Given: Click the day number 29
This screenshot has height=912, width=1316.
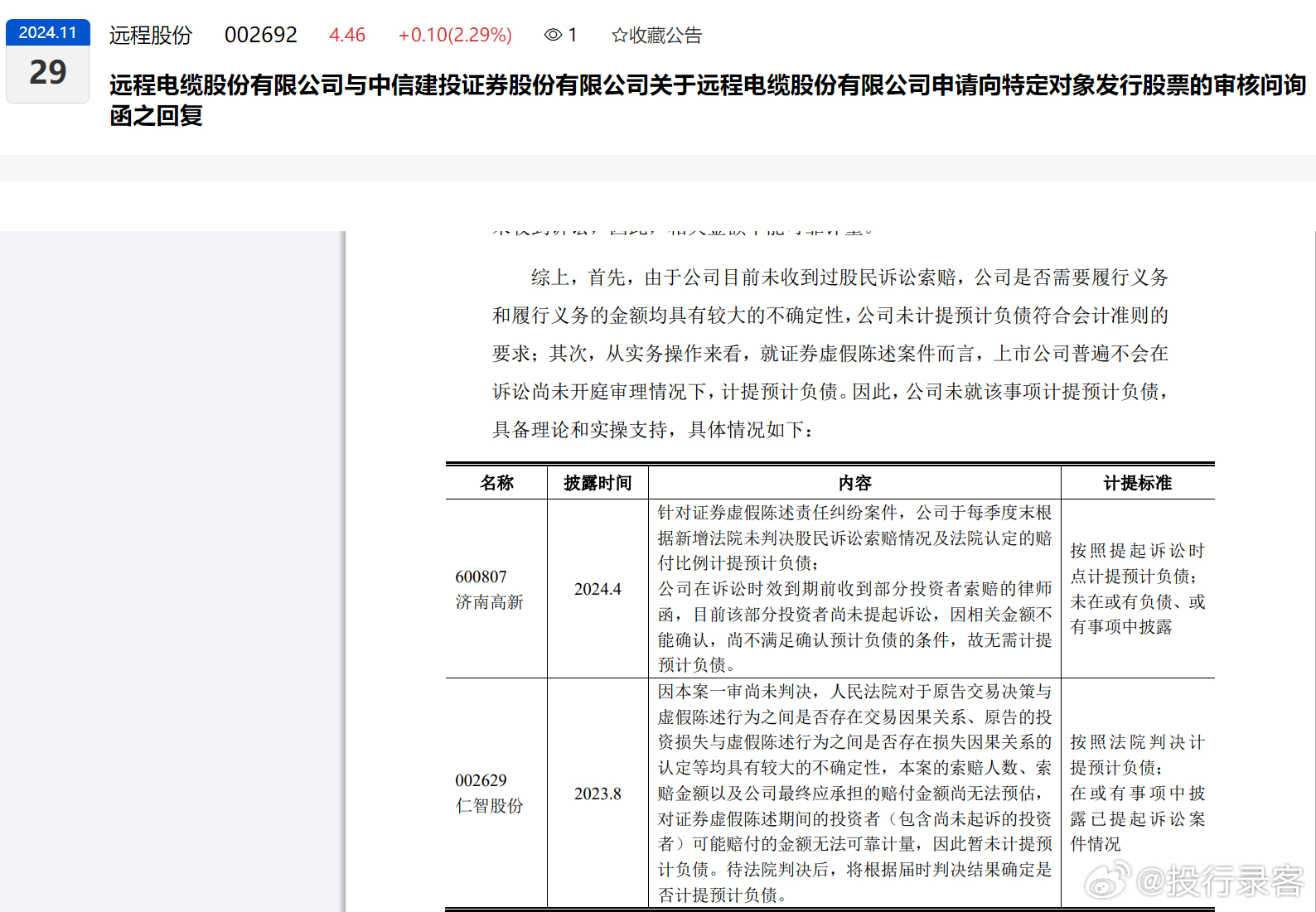Looking at the screenshot, I should click(x=47, y=73).
